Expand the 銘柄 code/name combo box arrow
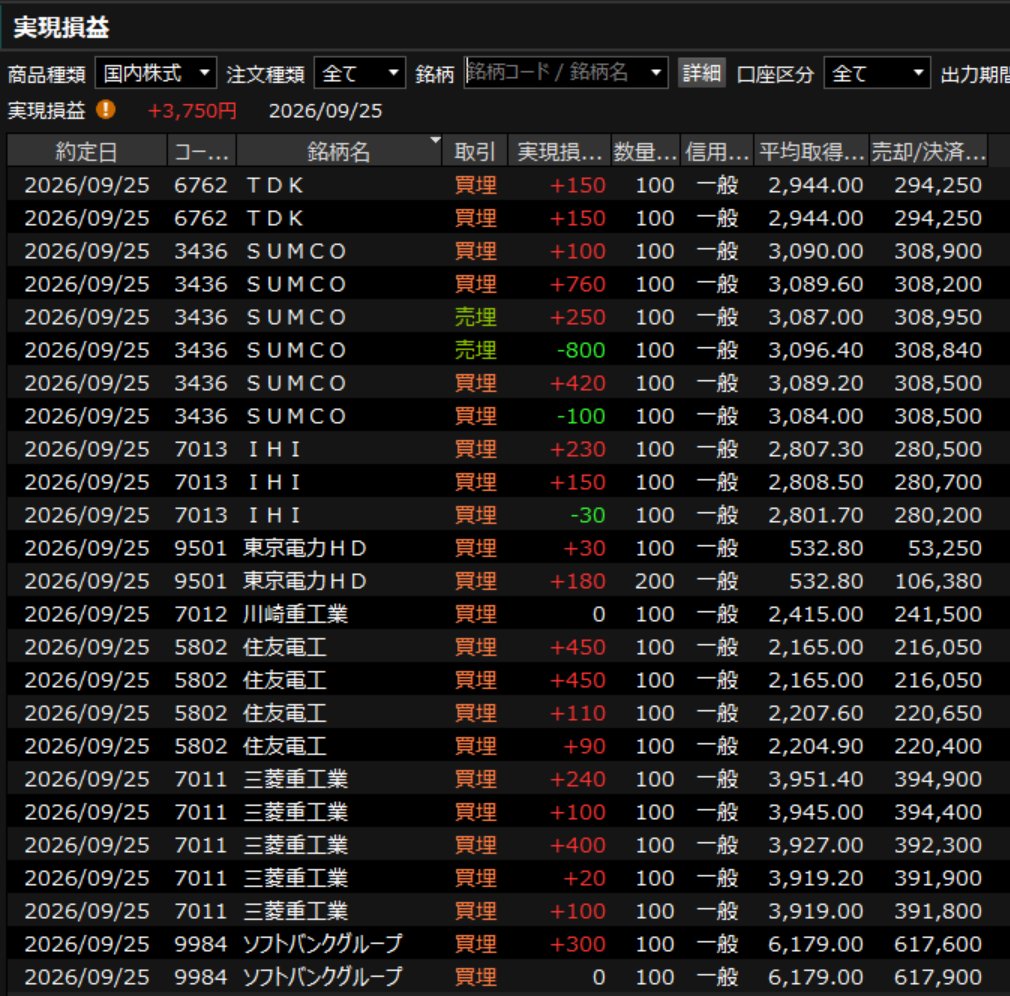The width and height of the screenshot is (1010, 996). pyautogui.click(x=656, y=72)
